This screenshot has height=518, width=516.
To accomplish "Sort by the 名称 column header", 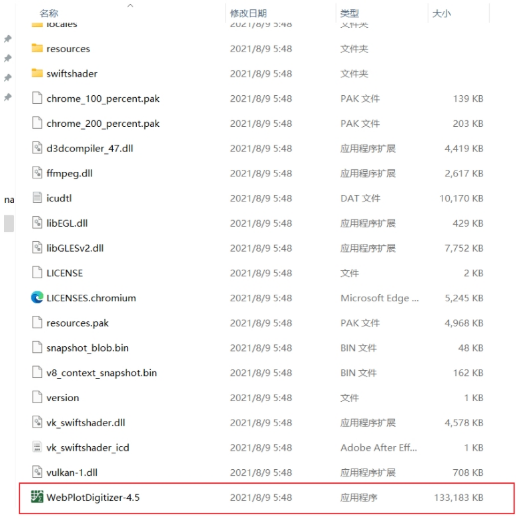I will click(49, 13).
